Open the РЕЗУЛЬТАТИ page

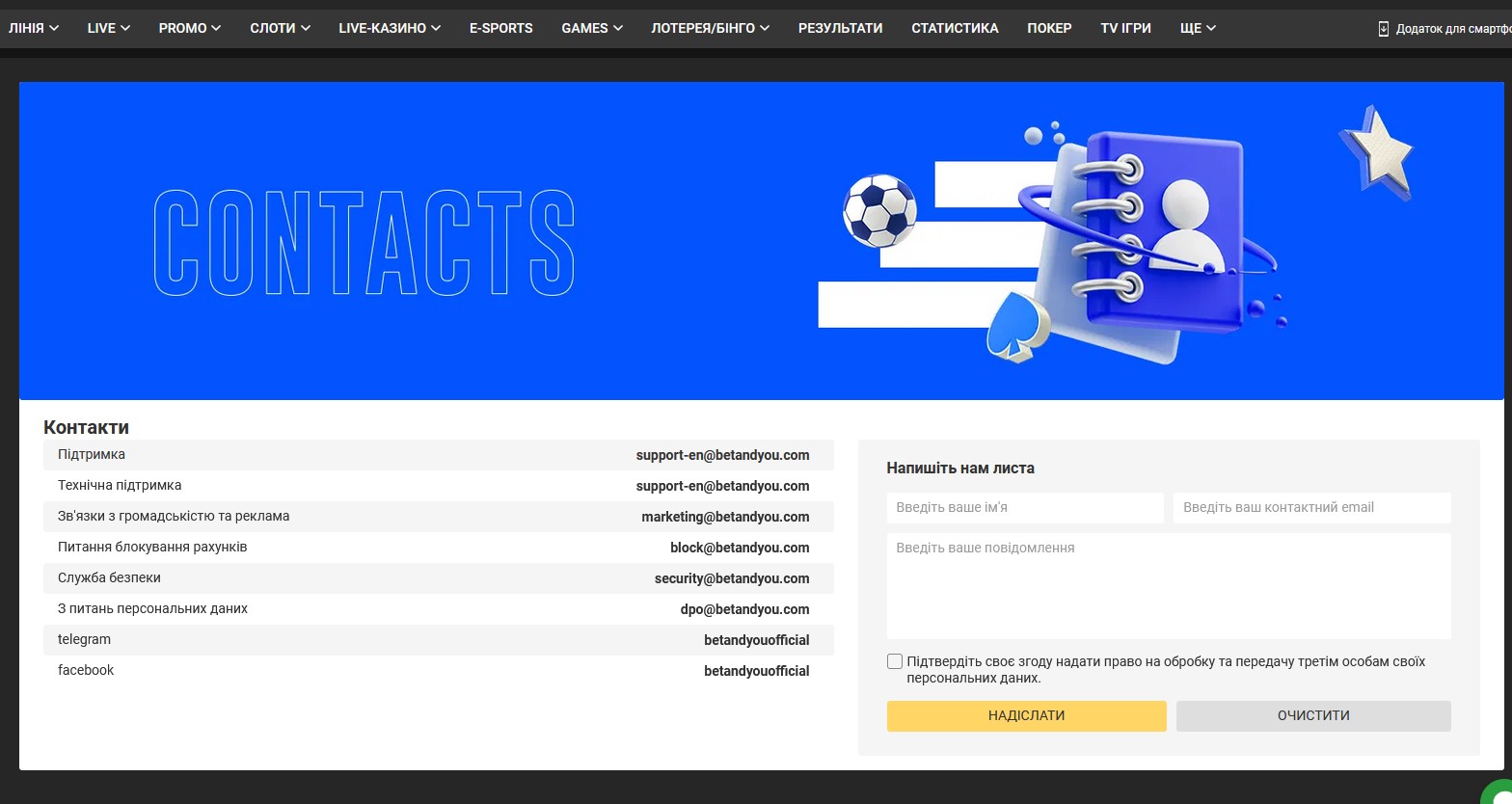(x=840, y=28)
